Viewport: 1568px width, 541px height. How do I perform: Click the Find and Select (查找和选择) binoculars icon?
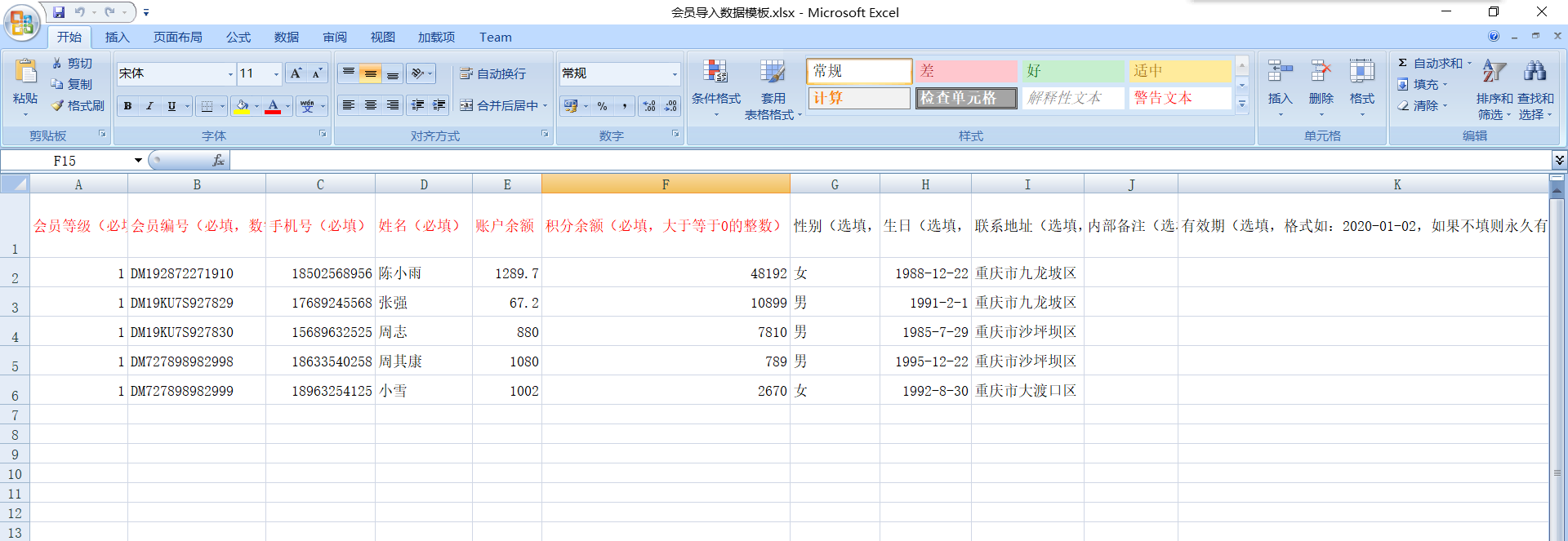[x=1535, y=72]
